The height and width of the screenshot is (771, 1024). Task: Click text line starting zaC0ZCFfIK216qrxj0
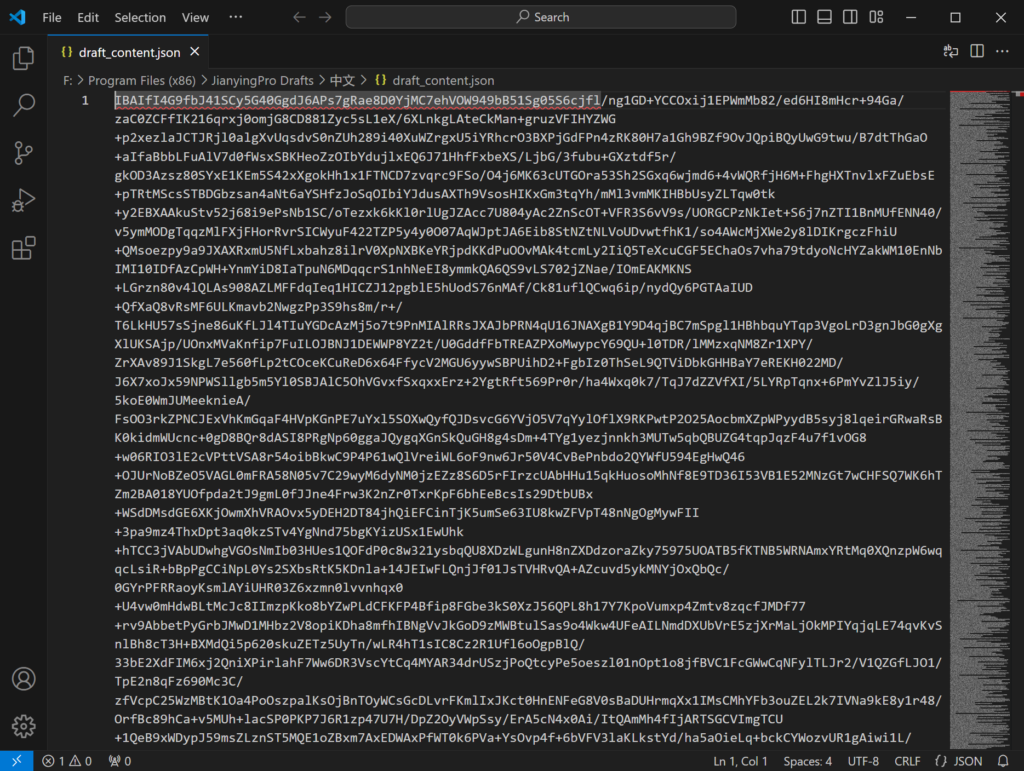point(365,119)
